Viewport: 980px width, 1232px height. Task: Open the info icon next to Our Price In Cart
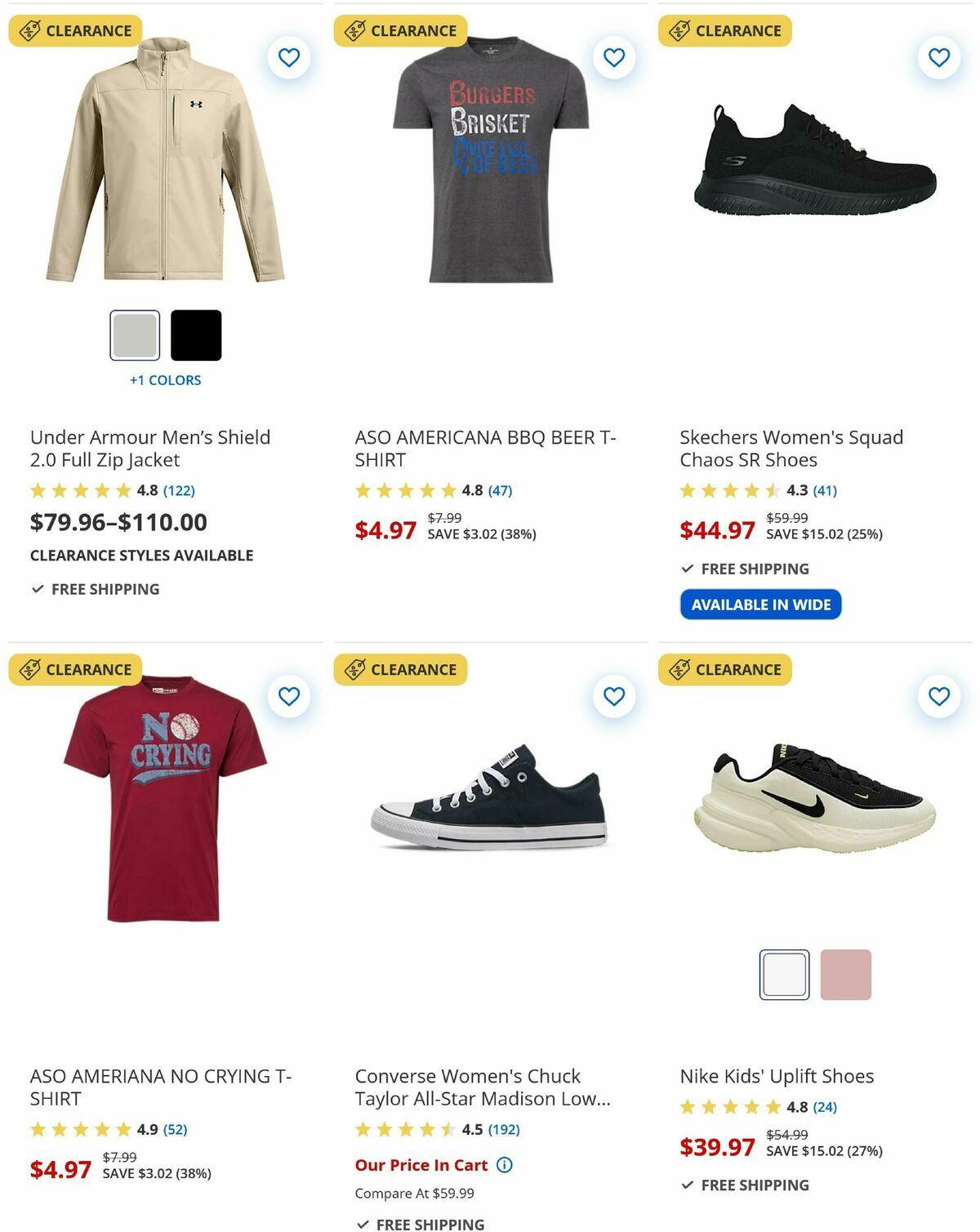coord(505,1165)
